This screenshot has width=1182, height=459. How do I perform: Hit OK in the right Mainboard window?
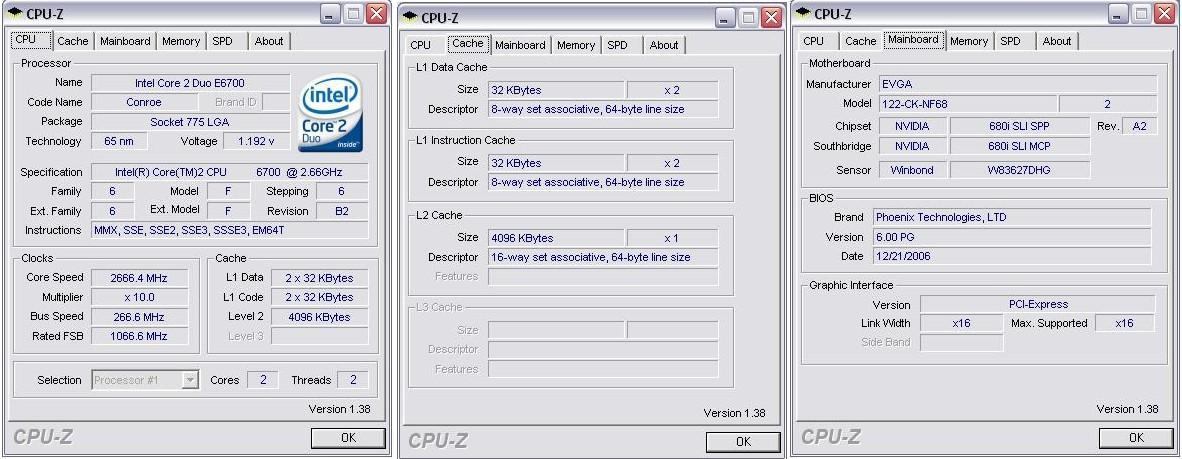click(1136, 438)
